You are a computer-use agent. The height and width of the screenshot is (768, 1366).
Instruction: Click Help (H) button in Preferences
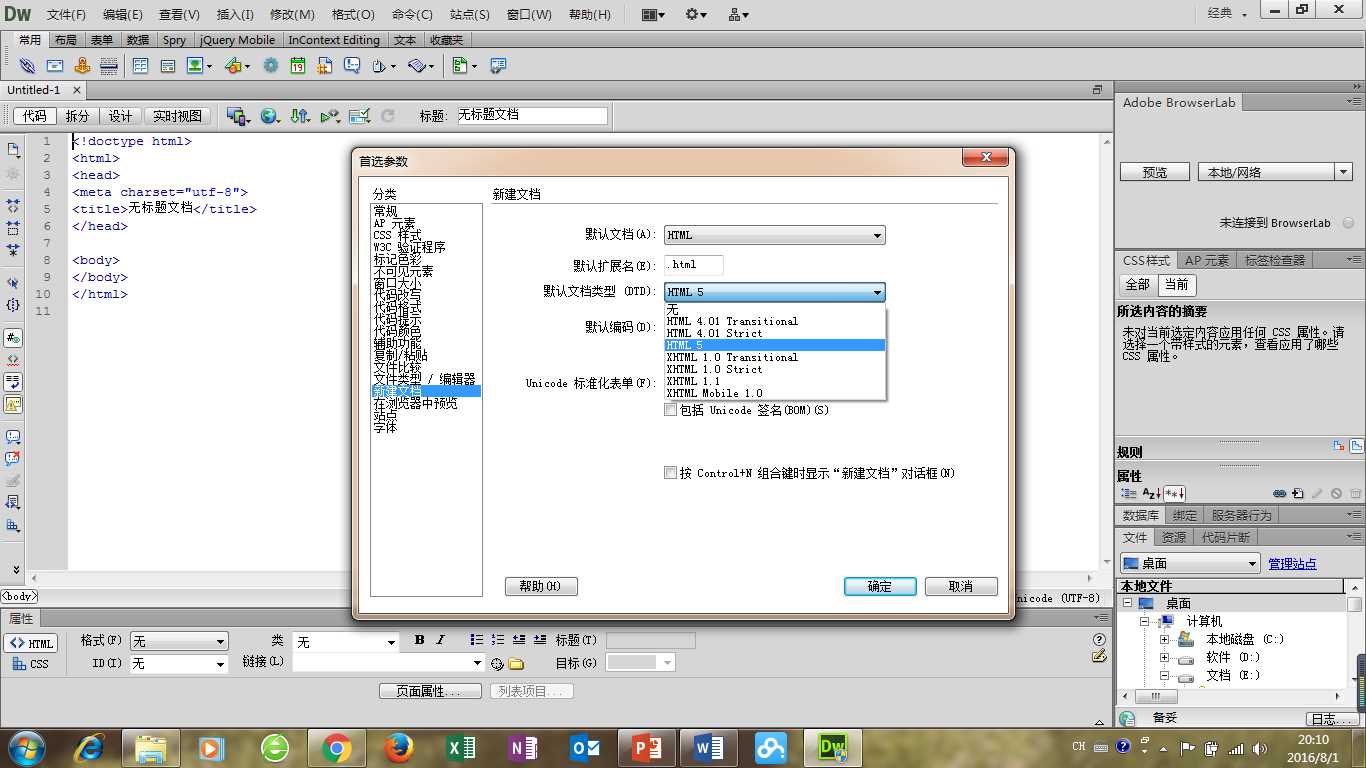541,586
